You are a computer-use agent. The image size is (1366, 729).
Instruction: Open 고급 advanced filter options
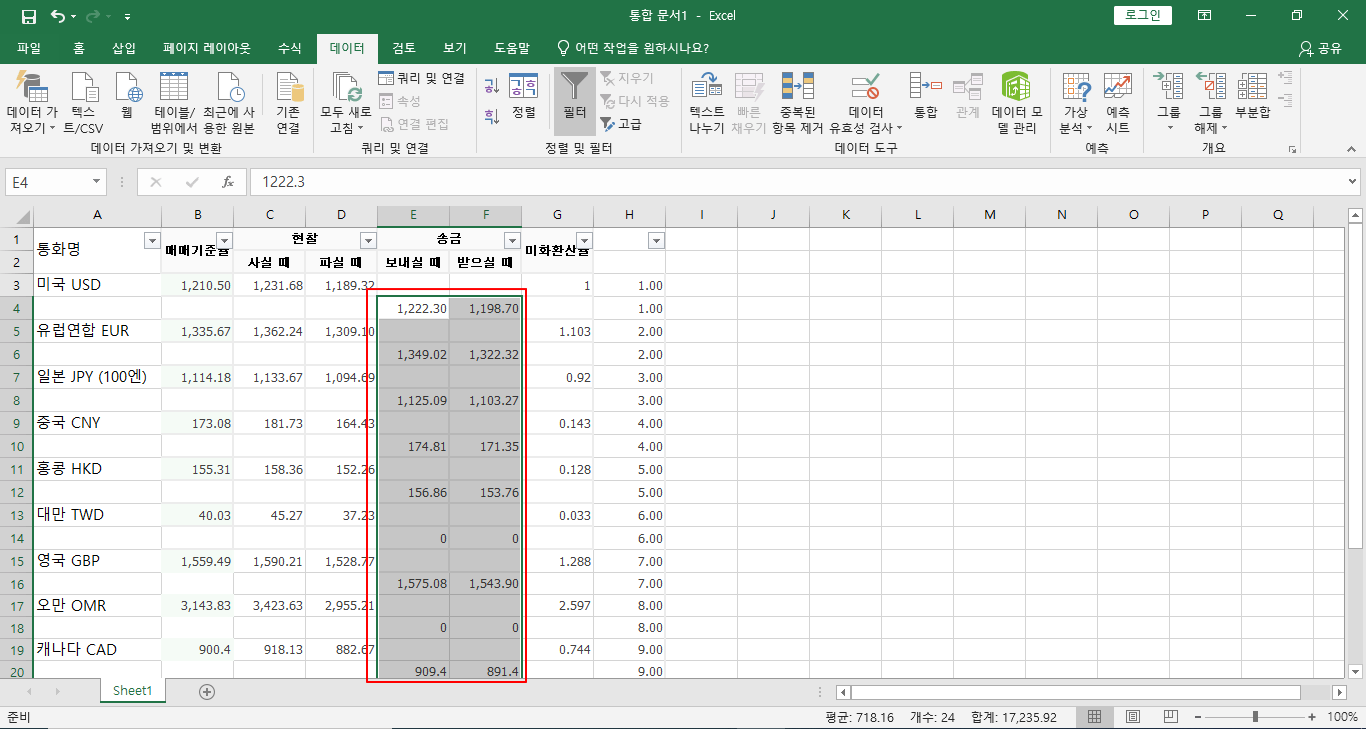point(621,124)
